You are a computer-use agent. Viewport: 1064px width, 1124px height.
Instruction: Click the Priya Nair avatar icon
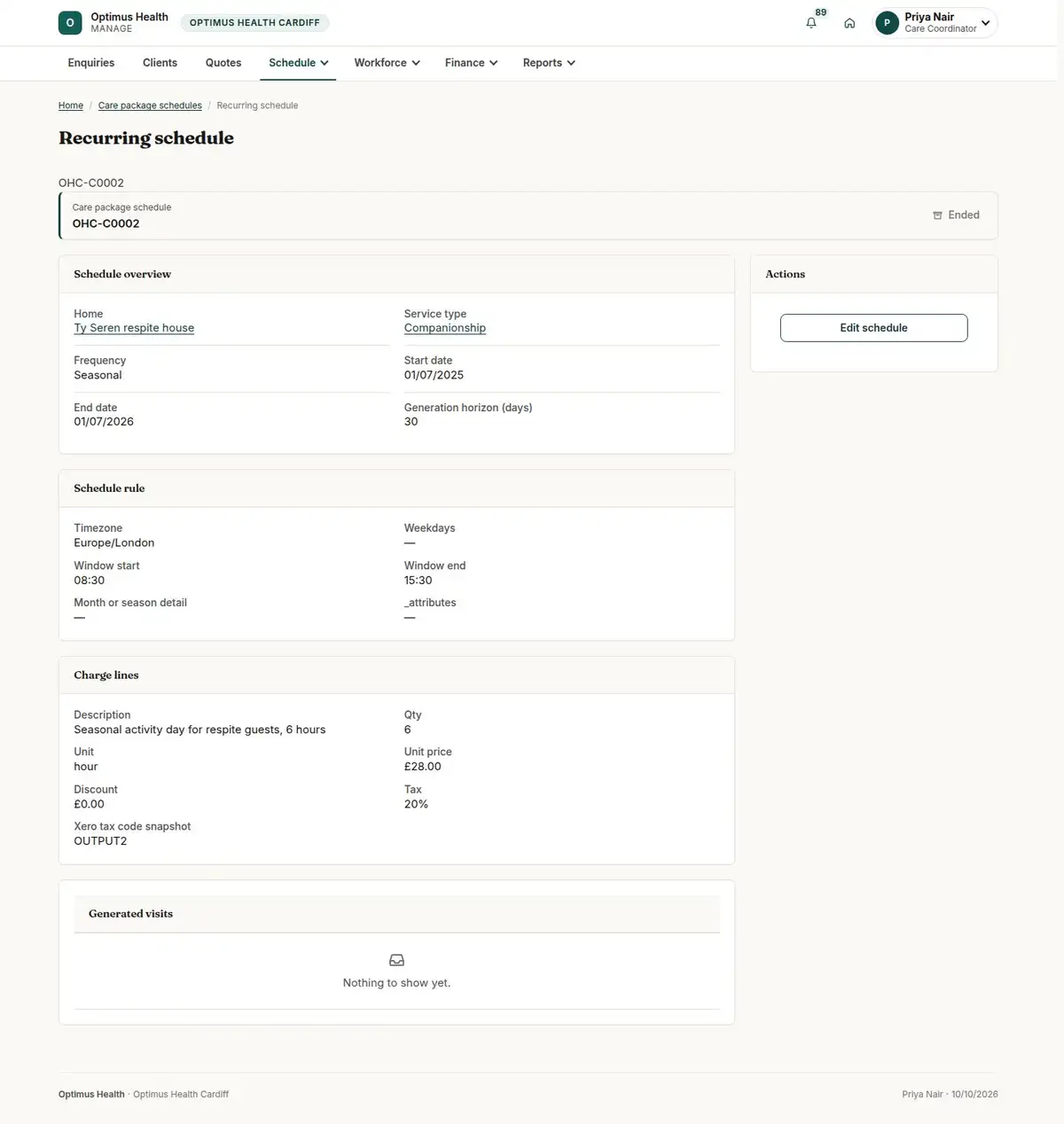click(x=887, y=23)
